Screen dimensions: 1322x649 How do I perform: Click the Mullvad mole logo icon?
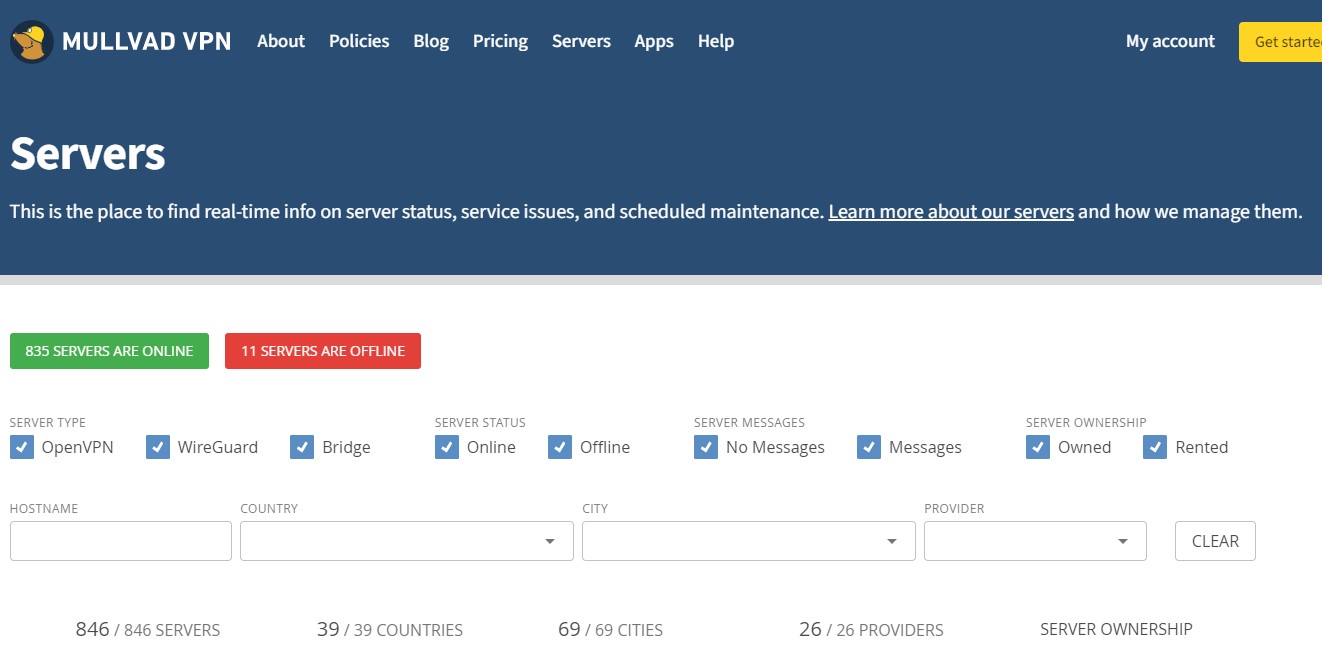(x=29, y=40)
